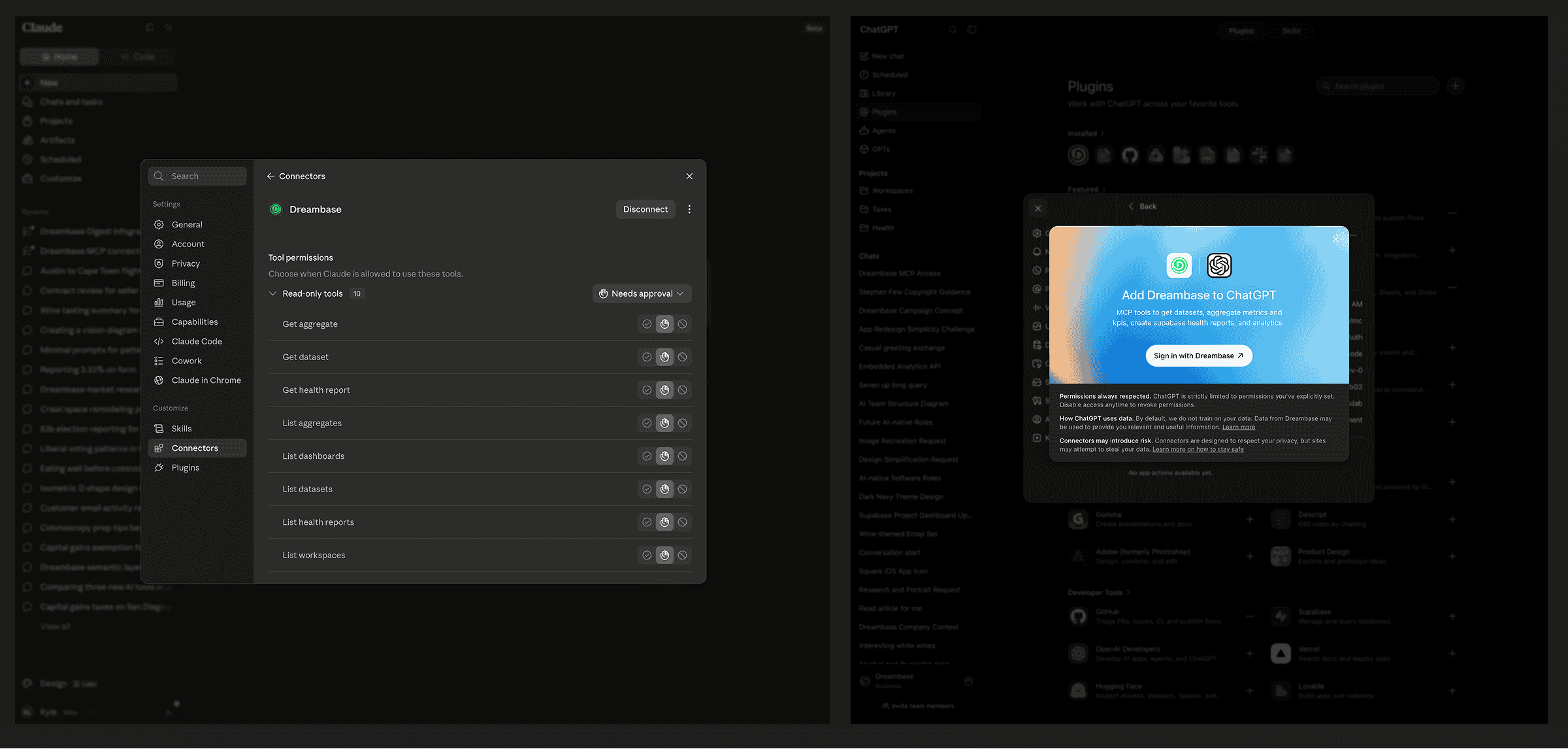Block the List dashboards tool
Image resolution: width=1568 pixels, height=749 pixels.
(x=682, y=456)
